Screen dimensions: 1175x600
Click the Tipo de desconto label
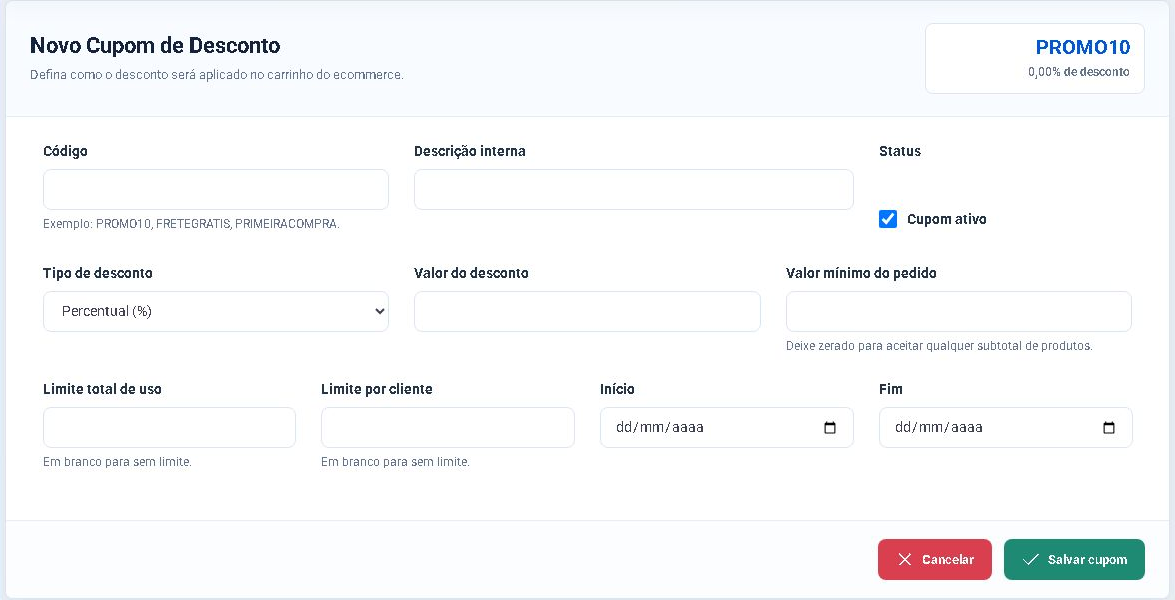coord(97,273)
